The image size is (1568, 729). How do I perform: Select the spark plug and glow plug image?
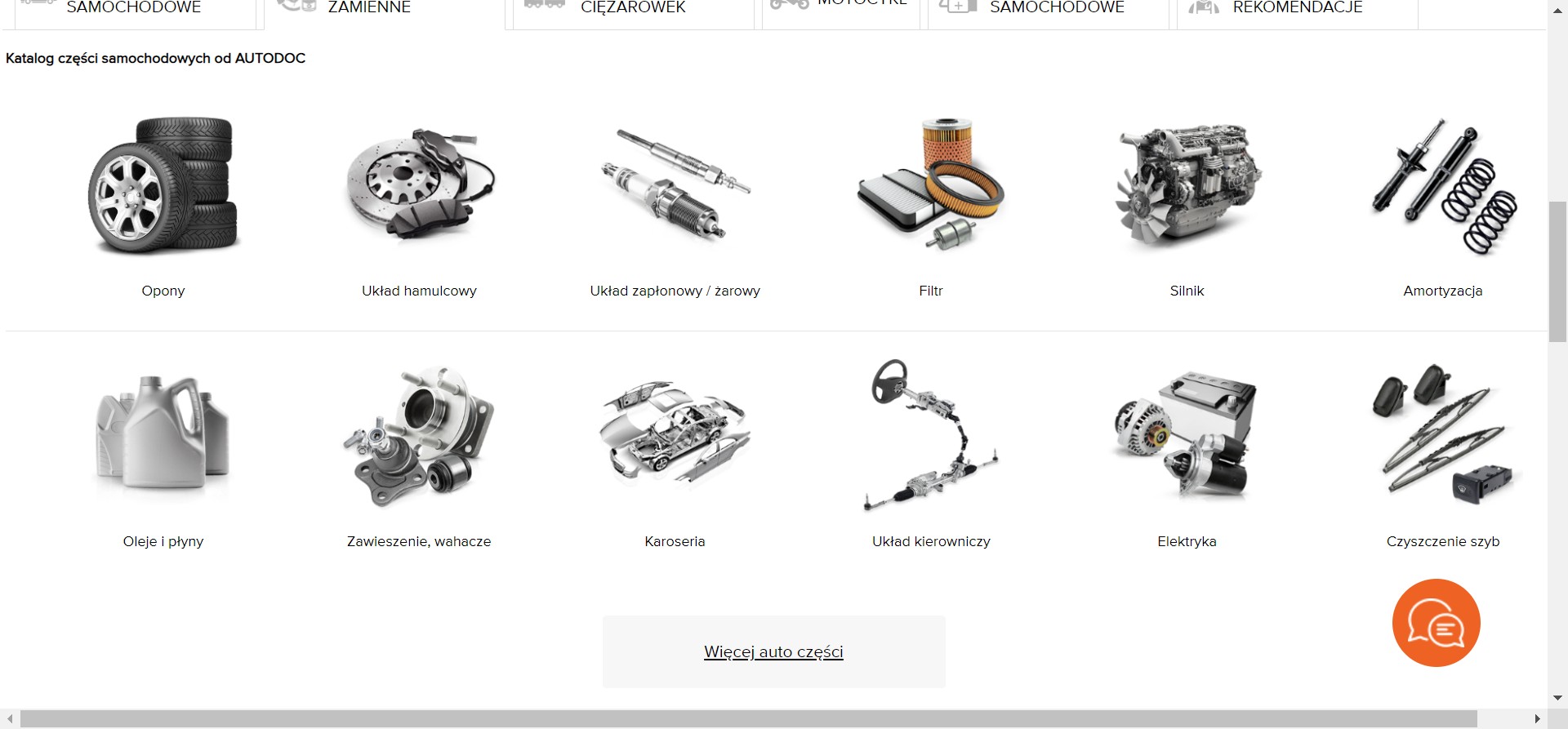[x=675, y=184]
